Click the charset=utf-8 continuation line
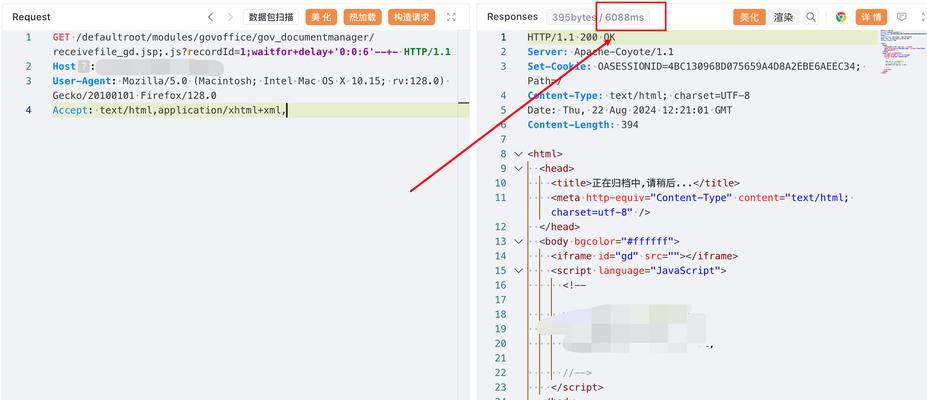The width and height of the screenshot is (927, 400). click(x=601, y=212)
